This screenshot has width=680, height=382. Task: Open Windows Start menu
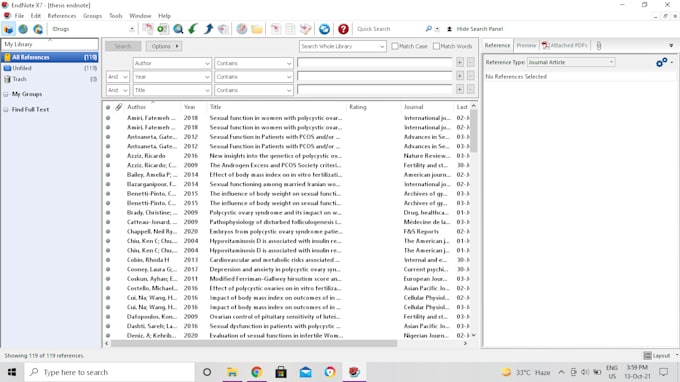(12, 372)
